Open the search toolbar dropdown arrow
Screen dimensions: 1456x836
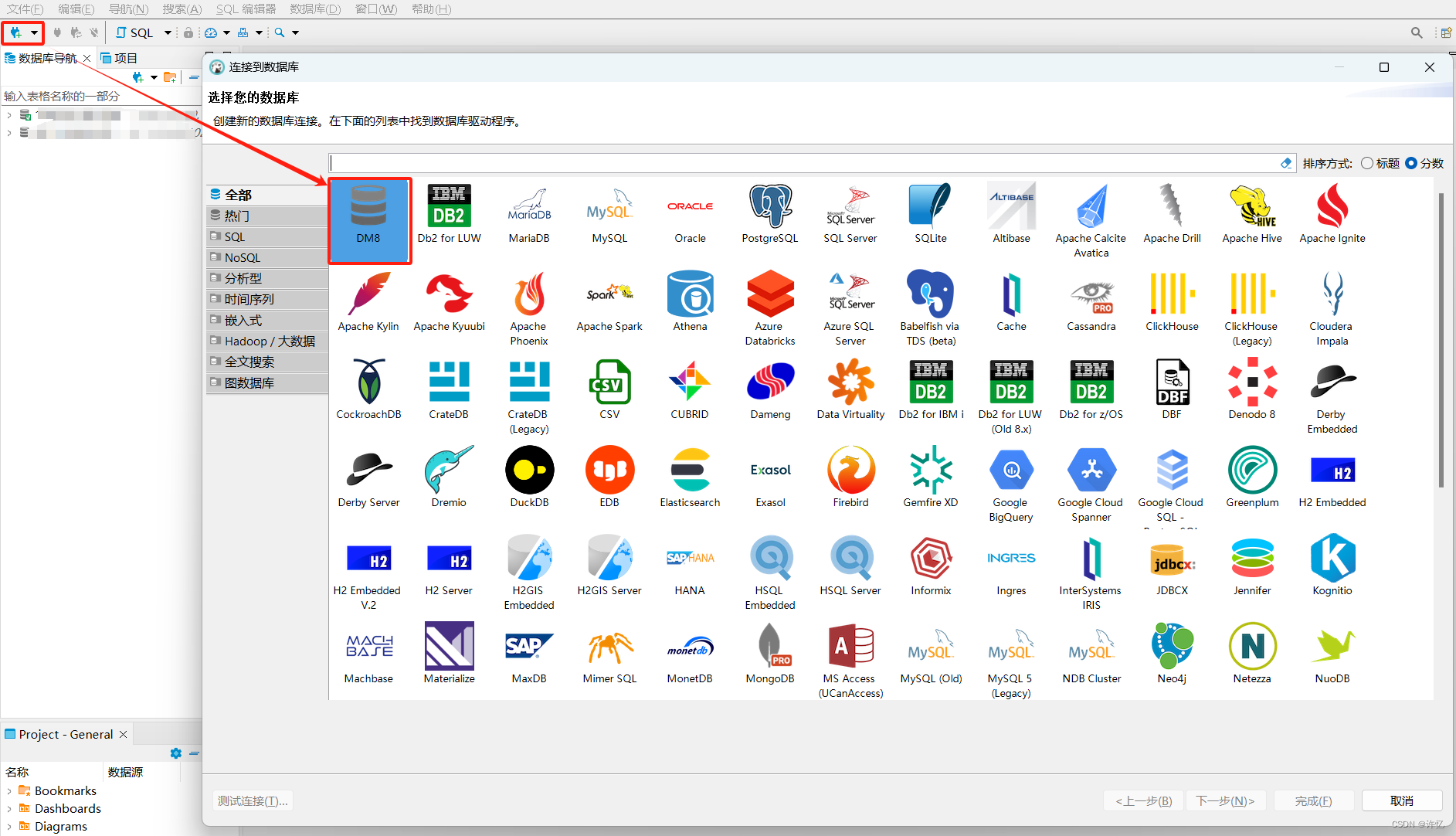pos(295,32)
